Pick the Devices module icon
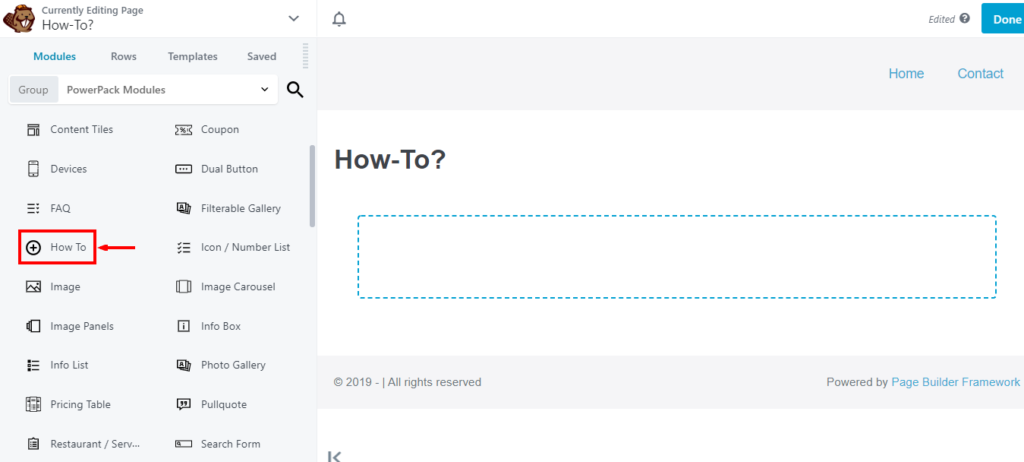 click(x=33, y=169)
